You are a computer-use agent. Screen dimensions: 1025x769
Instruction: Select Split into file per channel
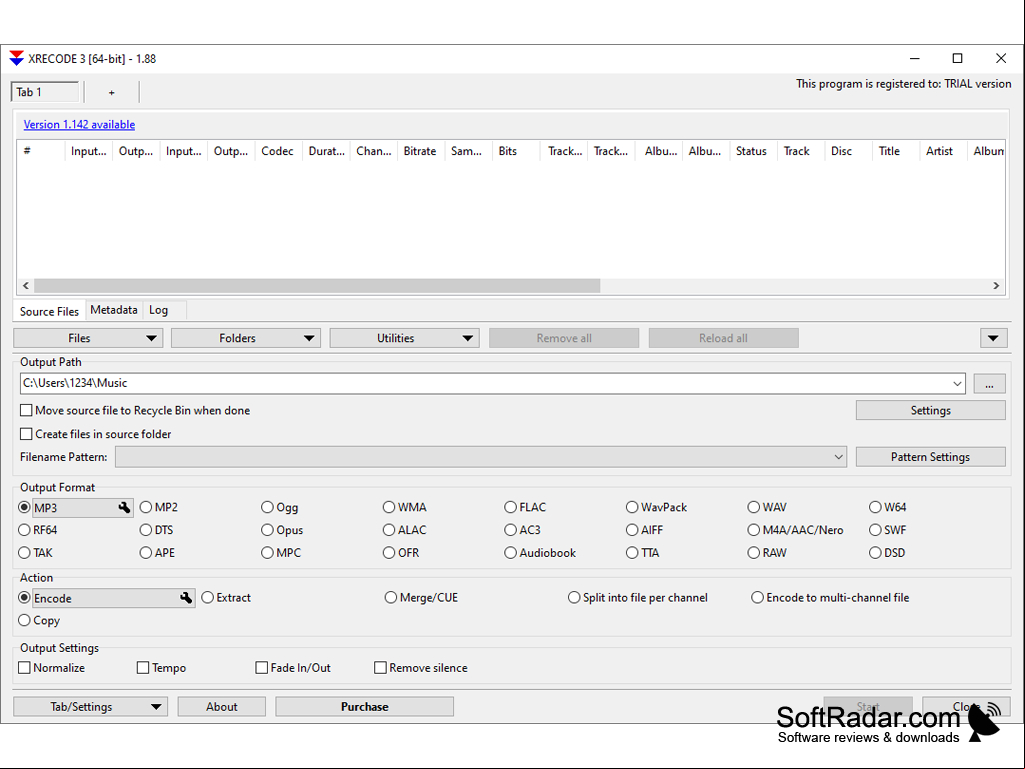pyautogui.click(x=574, y=598)
